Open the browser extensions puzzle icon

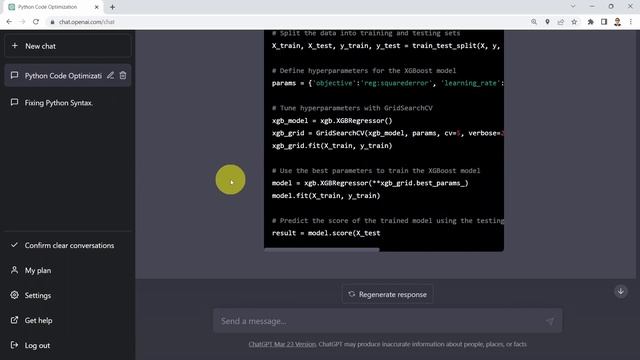point(591,22)
